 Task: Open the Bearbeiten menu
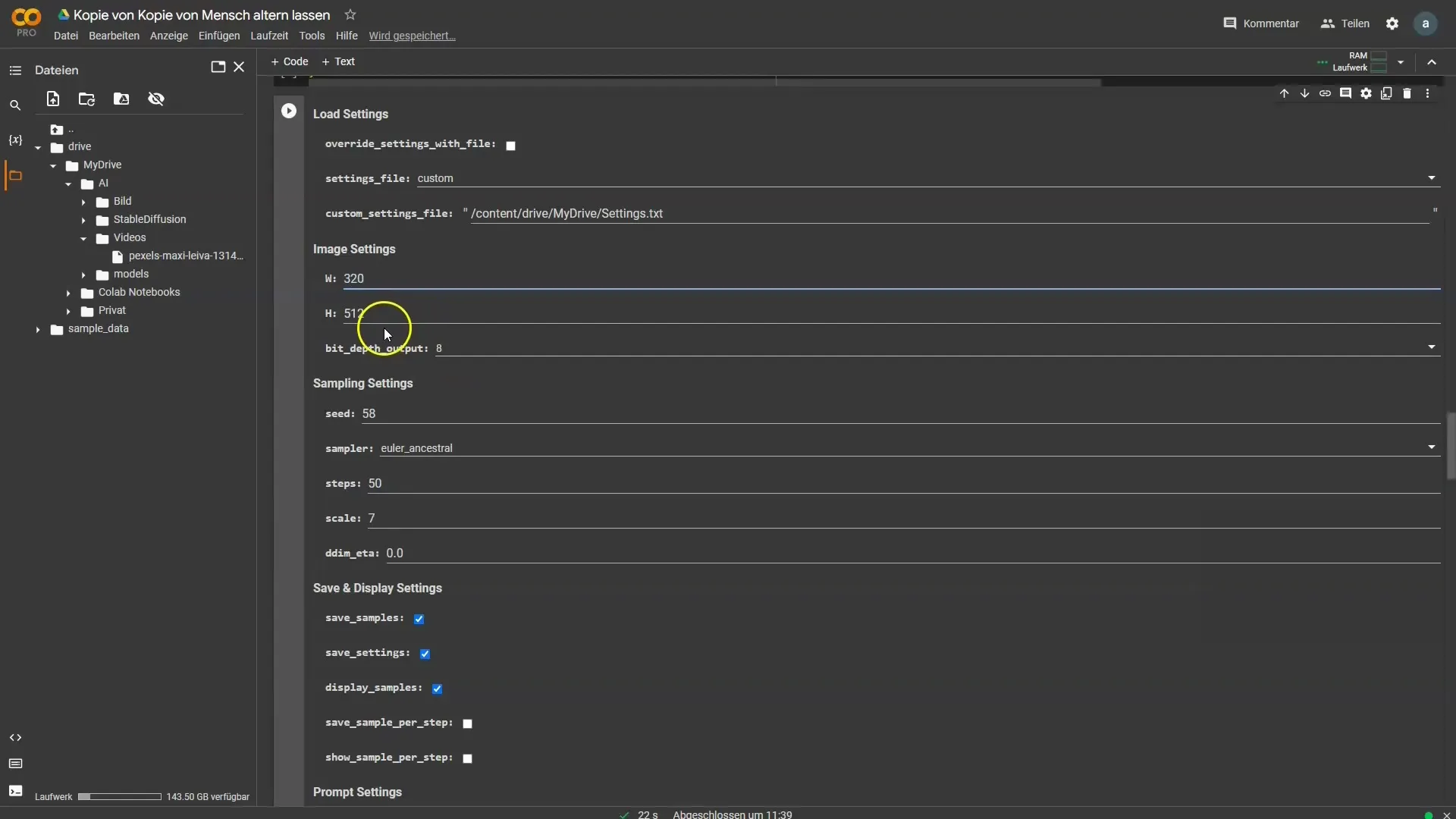[x=114, y=36]
